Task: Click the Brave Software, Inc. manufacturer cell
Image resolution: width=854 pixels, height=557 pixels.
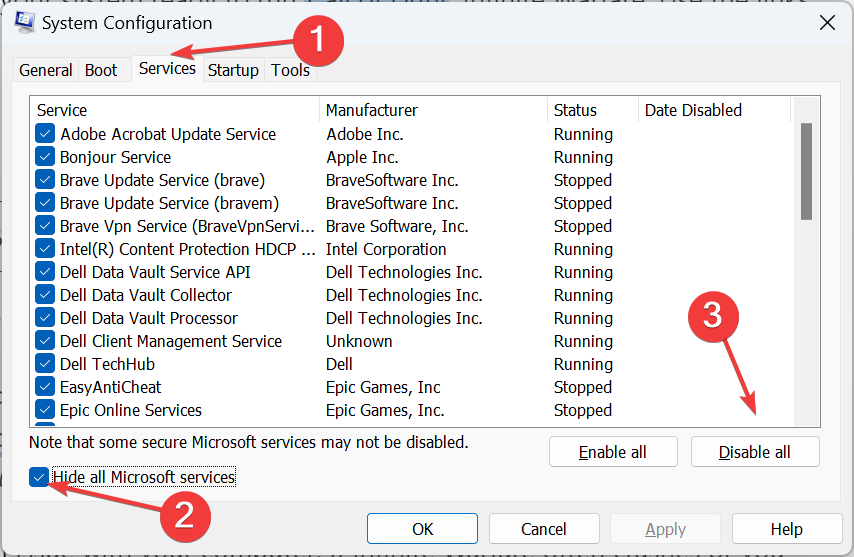Action: coord(397,226)
